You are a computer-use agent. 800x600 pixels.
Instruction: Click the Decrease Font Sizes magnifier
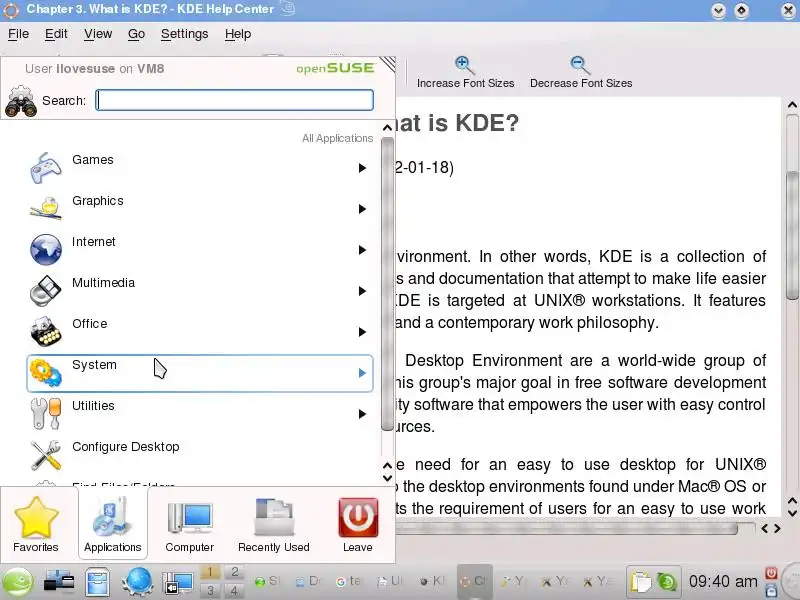[581, 65]
